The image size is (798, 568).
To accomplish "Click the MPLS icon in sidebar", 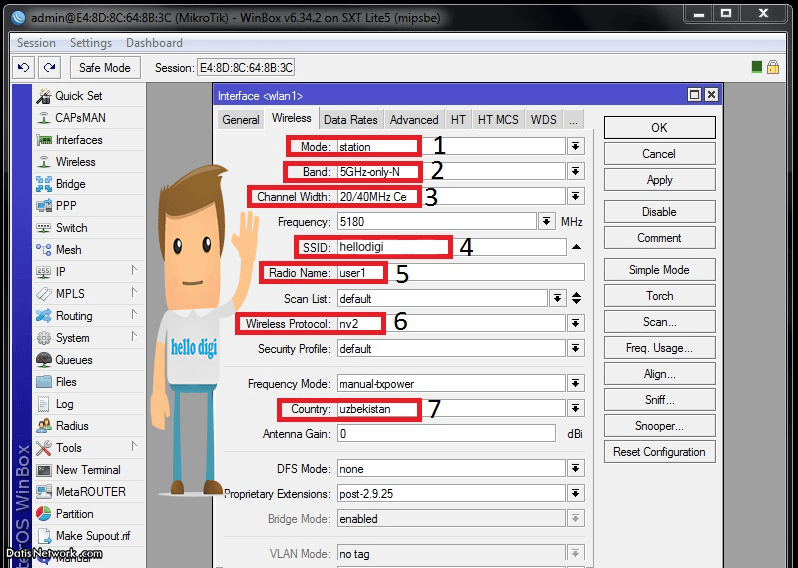I will tap(44, 294).
